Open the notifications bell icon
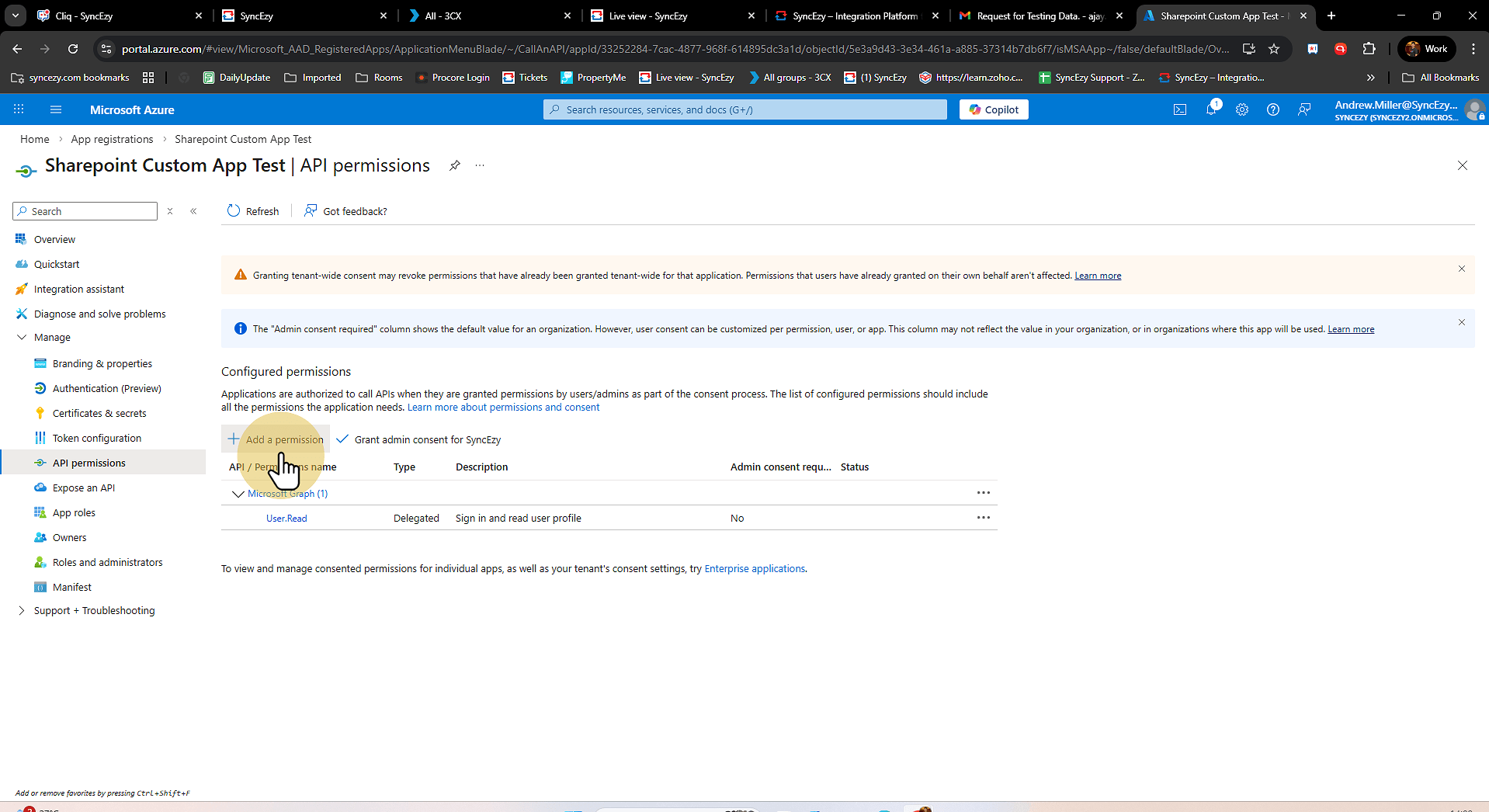The image size is (1489, 812). pos(1211,109)
